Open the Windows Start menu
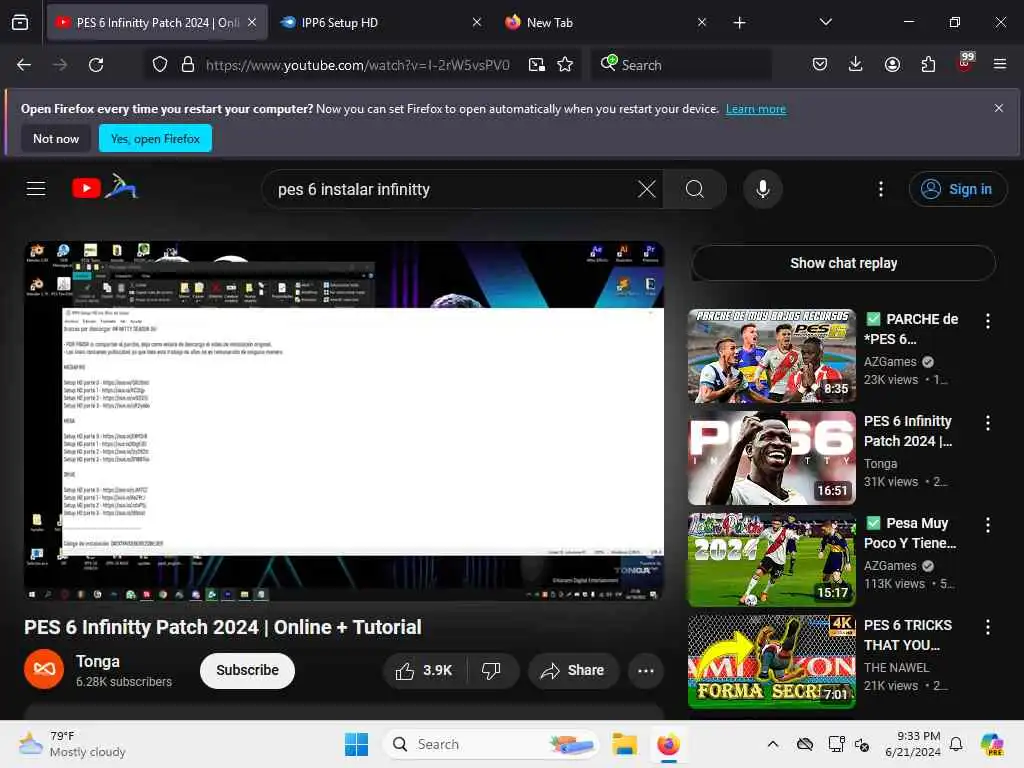Screen dimensions: 1024x768 tap(357, 744)
